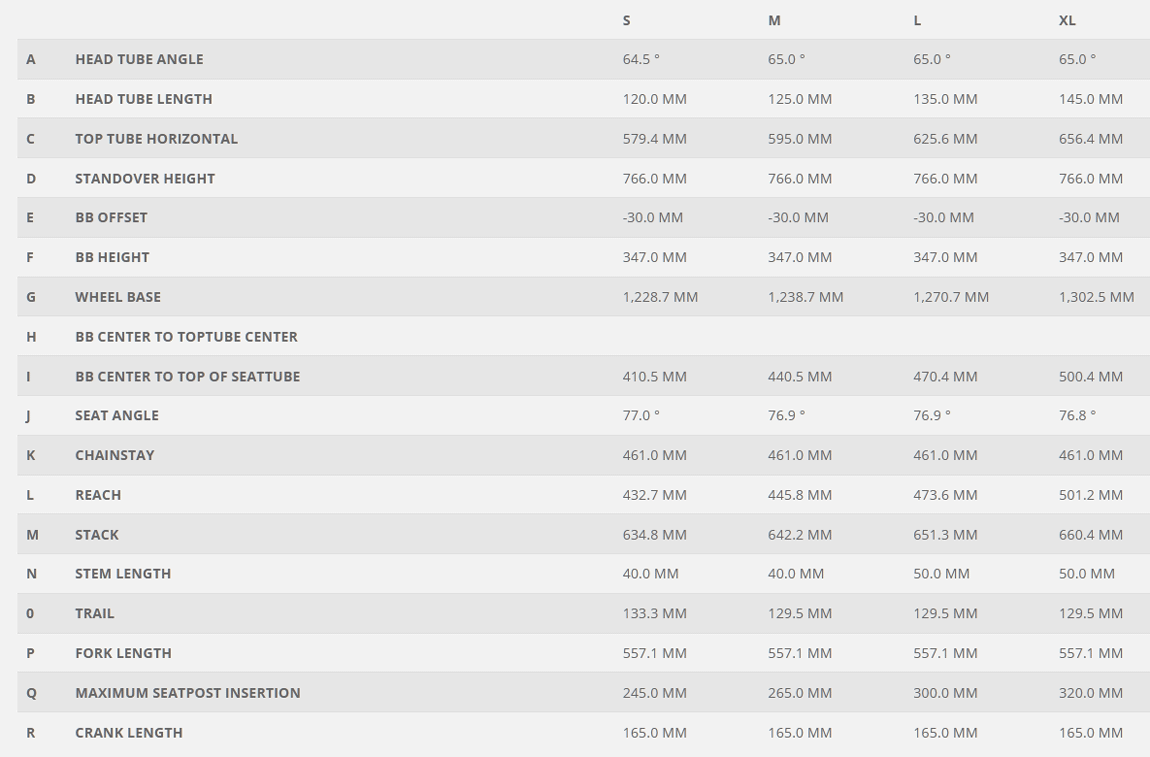Screen dimensions: 1150x757
Task: Select the S size column header
Action: (626, 21)
